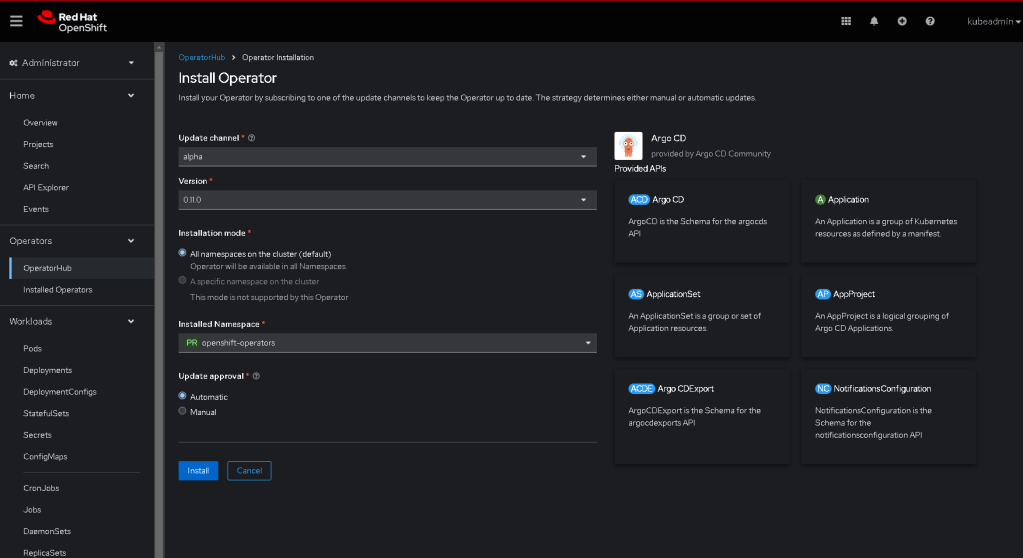Follow the OperatorHub breadcrumb link
1023x558 pixels.
202,57
